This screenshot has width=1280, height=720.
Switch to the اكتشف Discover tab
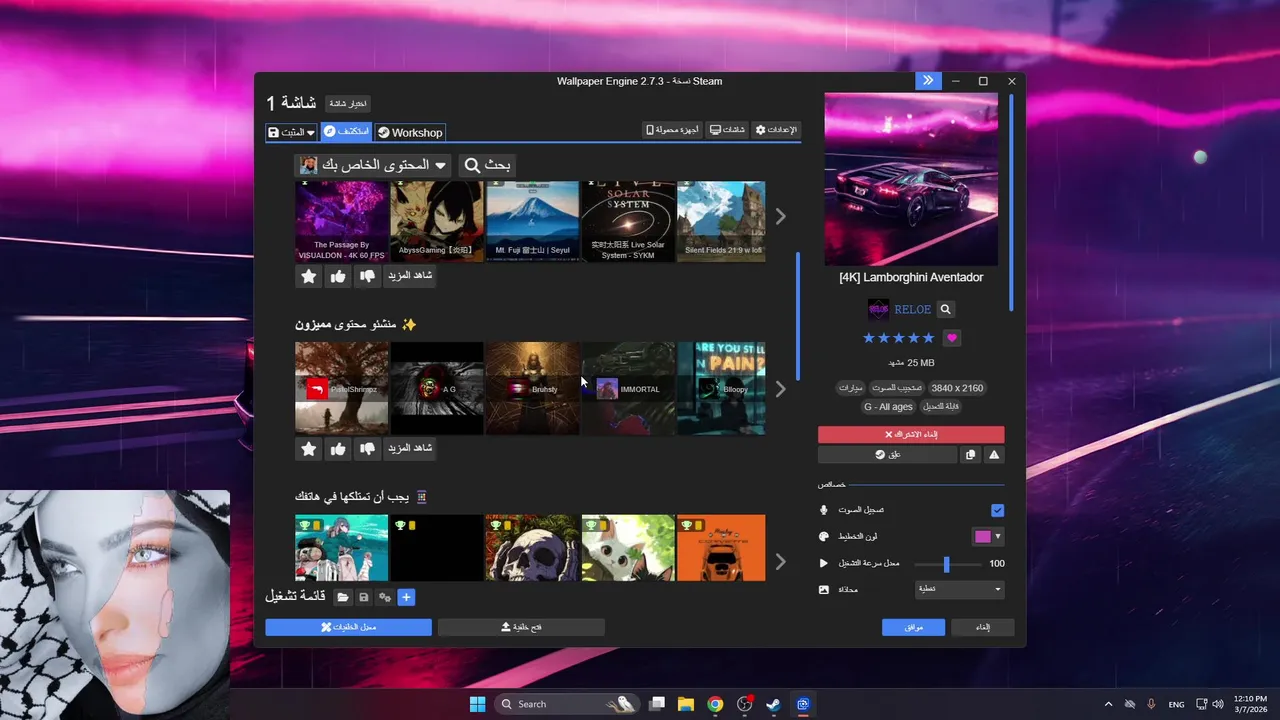[x=346, y=132]
